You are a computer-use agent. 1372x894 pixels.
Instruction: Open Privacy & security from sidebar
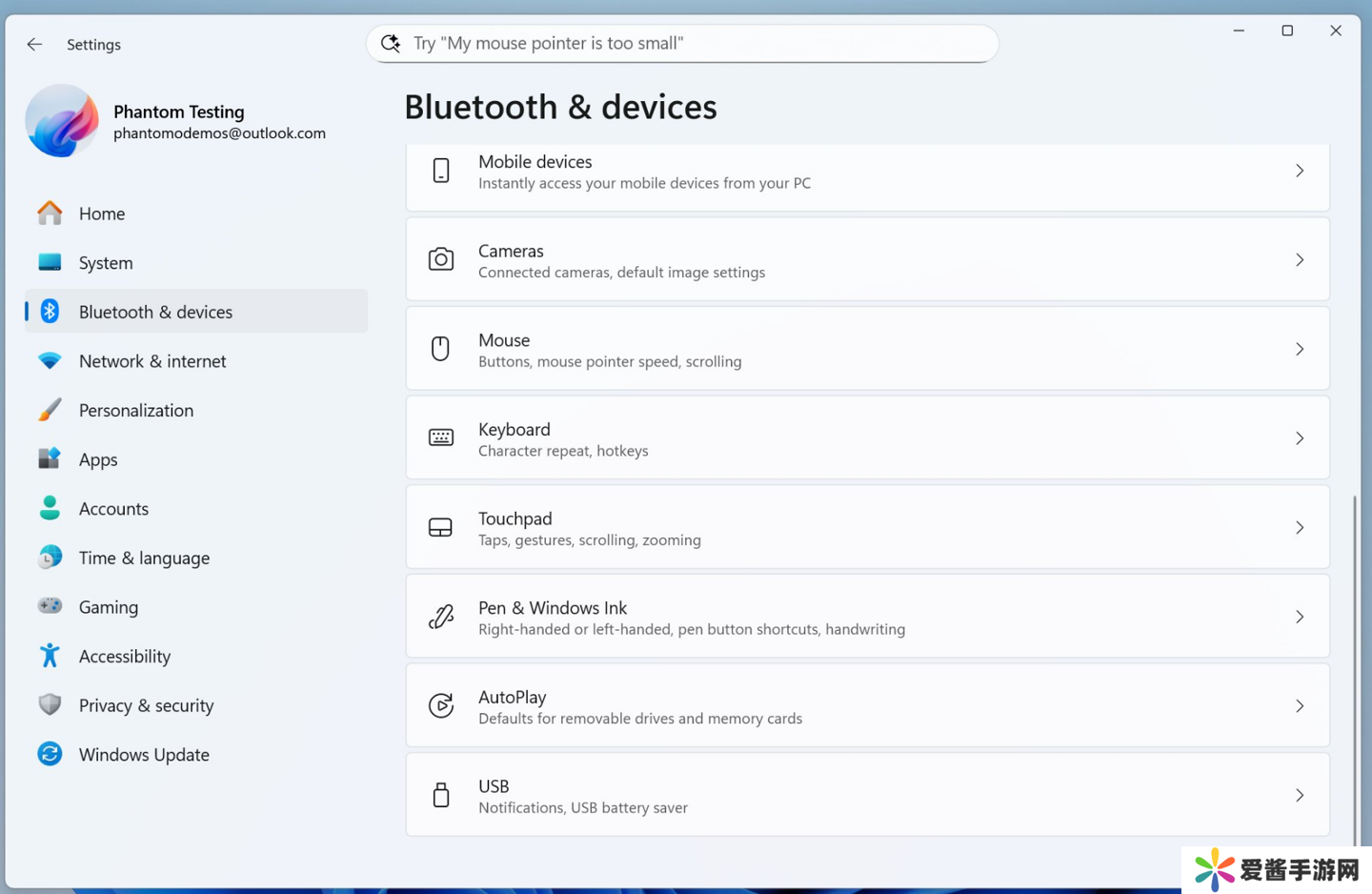point(146,705)
